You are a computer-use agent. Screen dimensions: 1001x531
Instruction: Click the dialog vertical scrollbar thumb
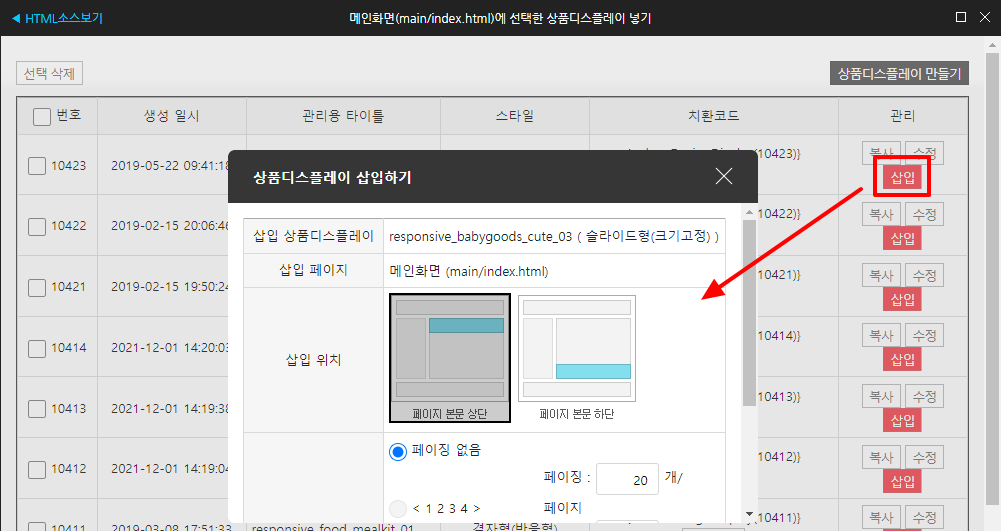(x=749, y=313)
